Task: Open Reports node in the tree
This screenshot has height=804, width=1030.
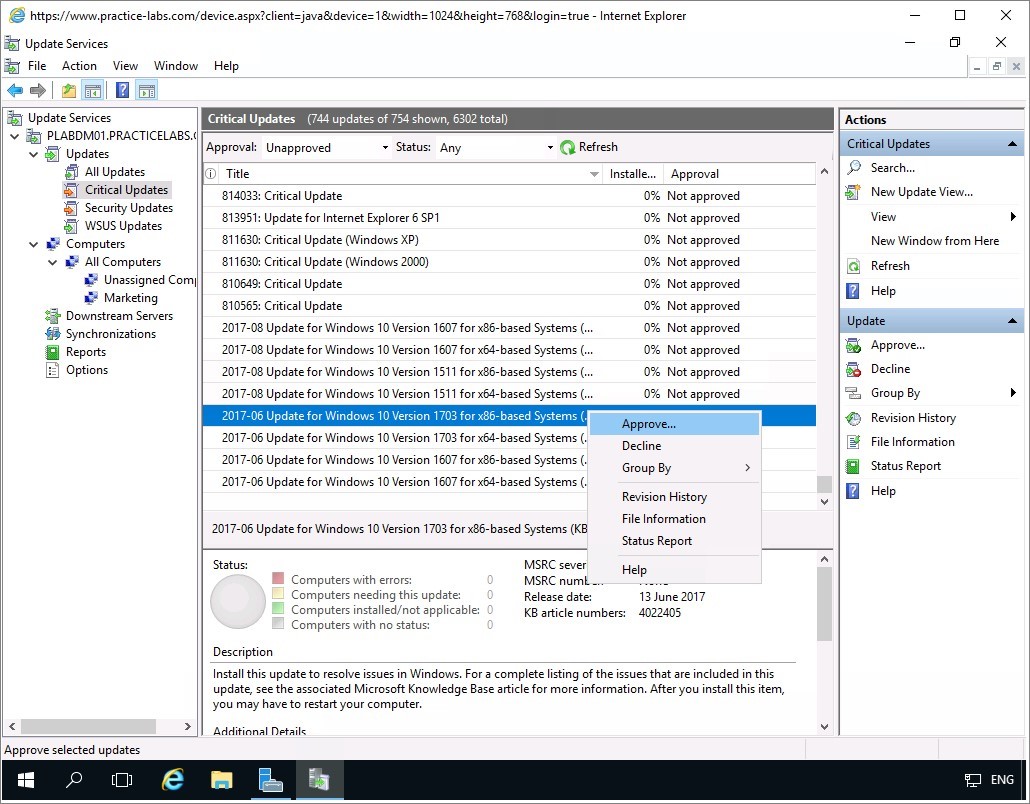Action: coord(85,352)
